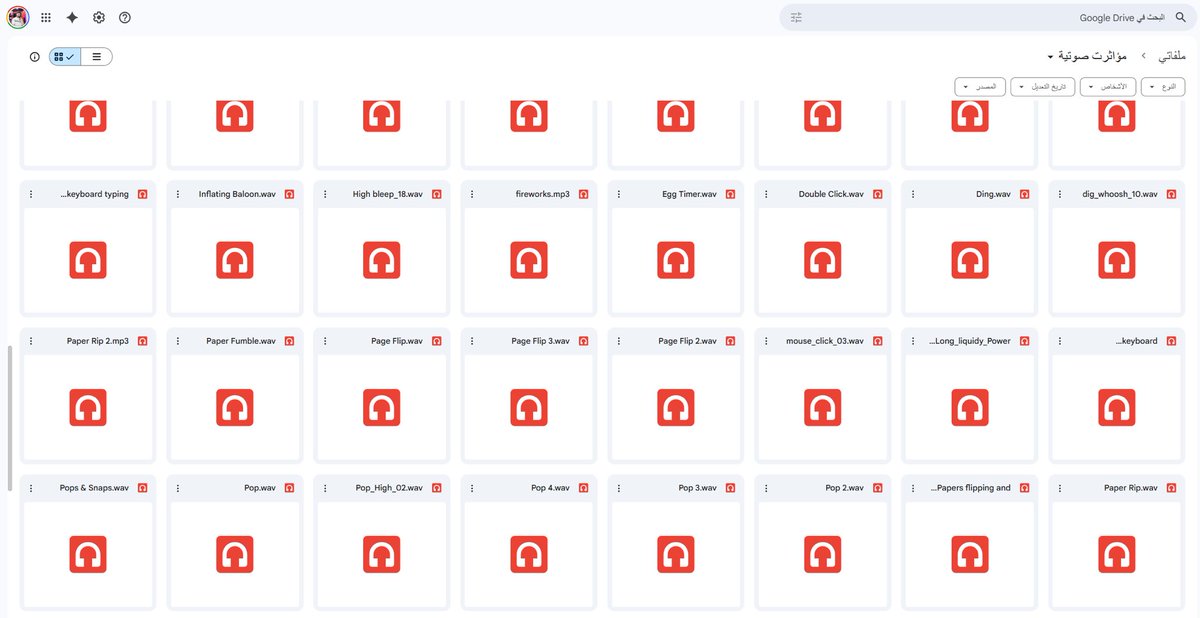Click the file name Paper Fumble.wav

pos(241,341)
